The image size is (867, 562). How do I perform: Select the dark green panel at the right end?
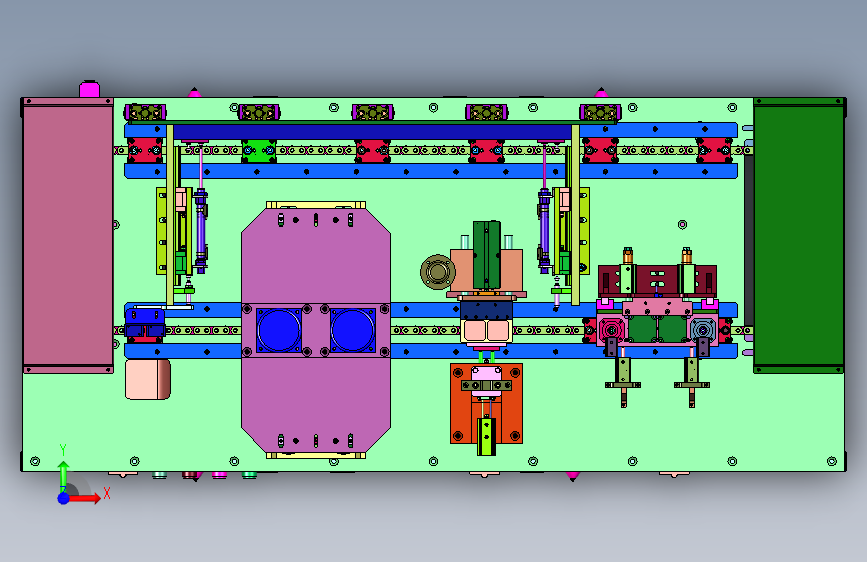[799, 236]
